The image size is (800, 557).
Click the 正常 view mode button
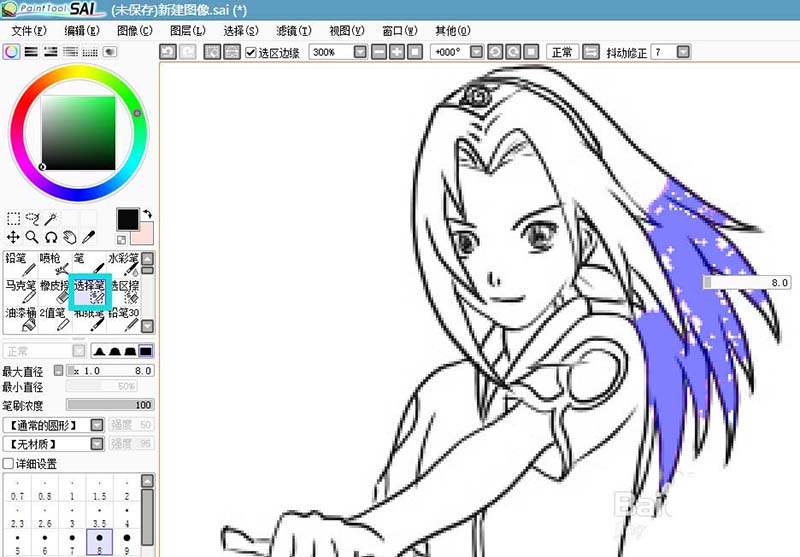(562, 52)
